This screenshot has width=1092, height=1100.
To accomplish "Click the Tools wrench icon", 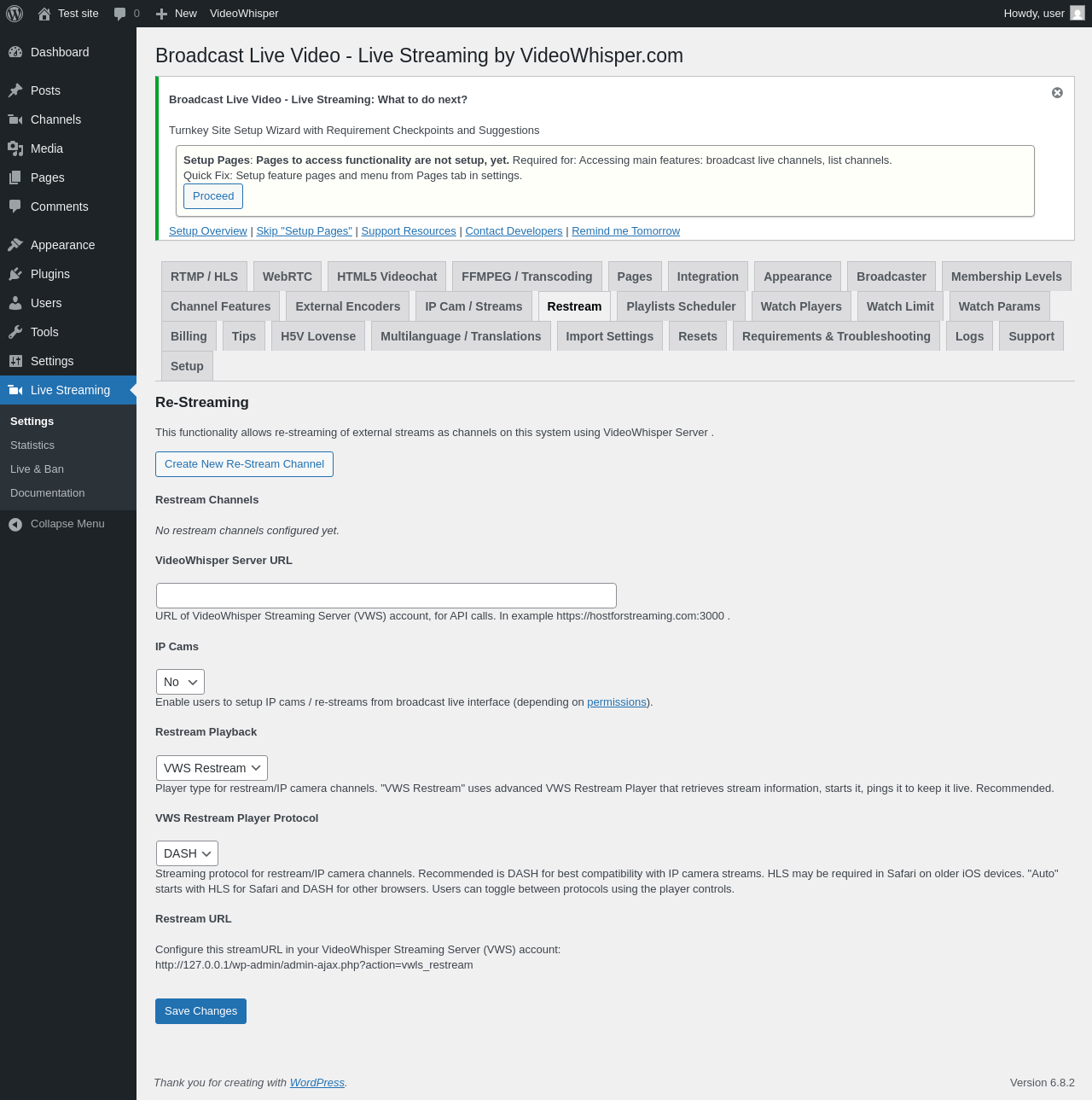I will pos(15,332).
